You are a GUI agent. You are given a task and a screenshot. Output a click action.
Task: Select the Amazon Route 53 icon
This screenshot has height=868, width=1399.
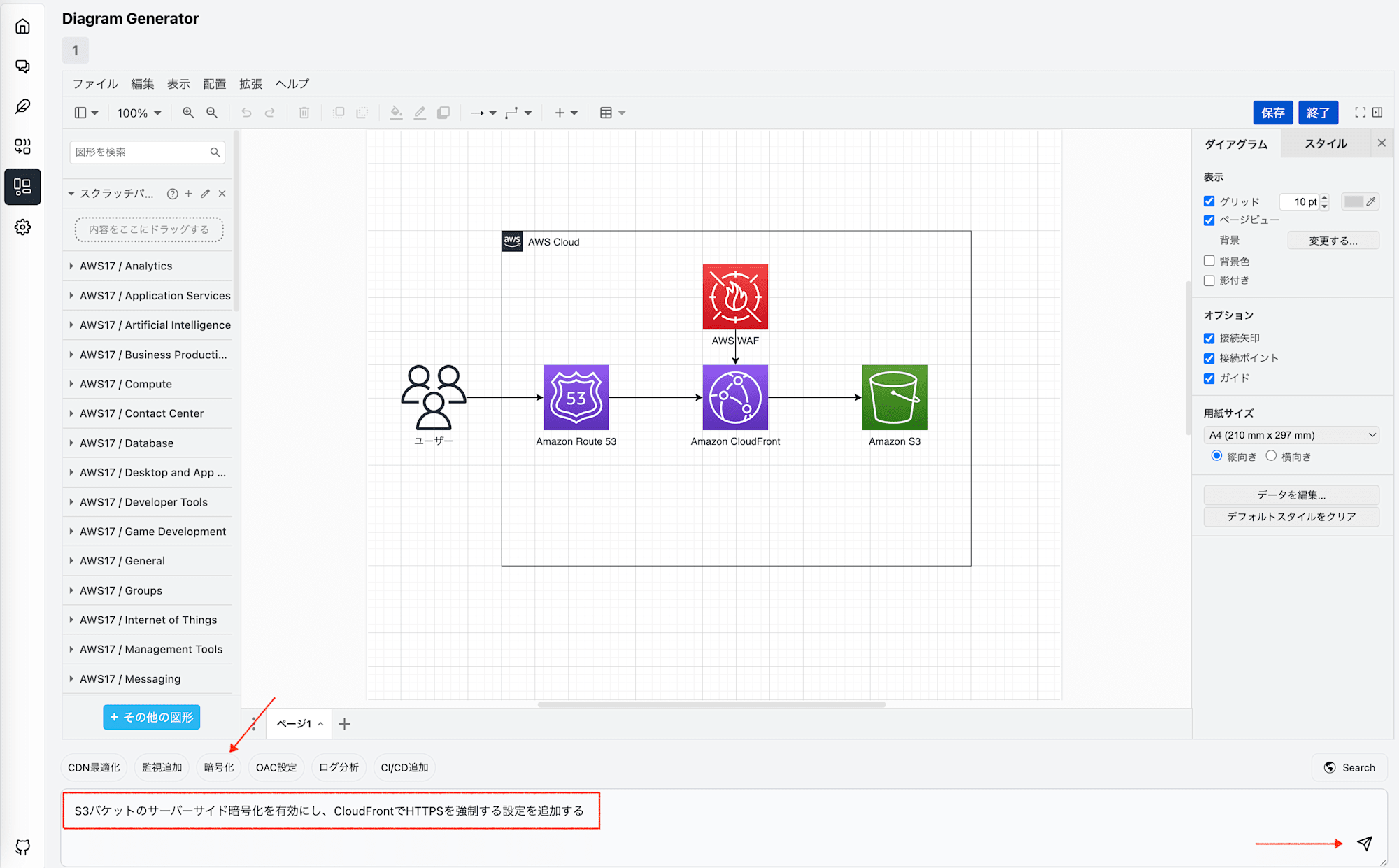point(576,397)
